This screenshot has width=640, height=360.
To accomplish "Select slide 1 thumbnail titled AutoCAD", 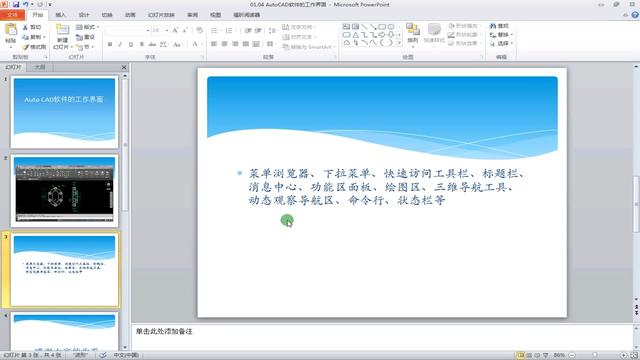I will 64,111.
